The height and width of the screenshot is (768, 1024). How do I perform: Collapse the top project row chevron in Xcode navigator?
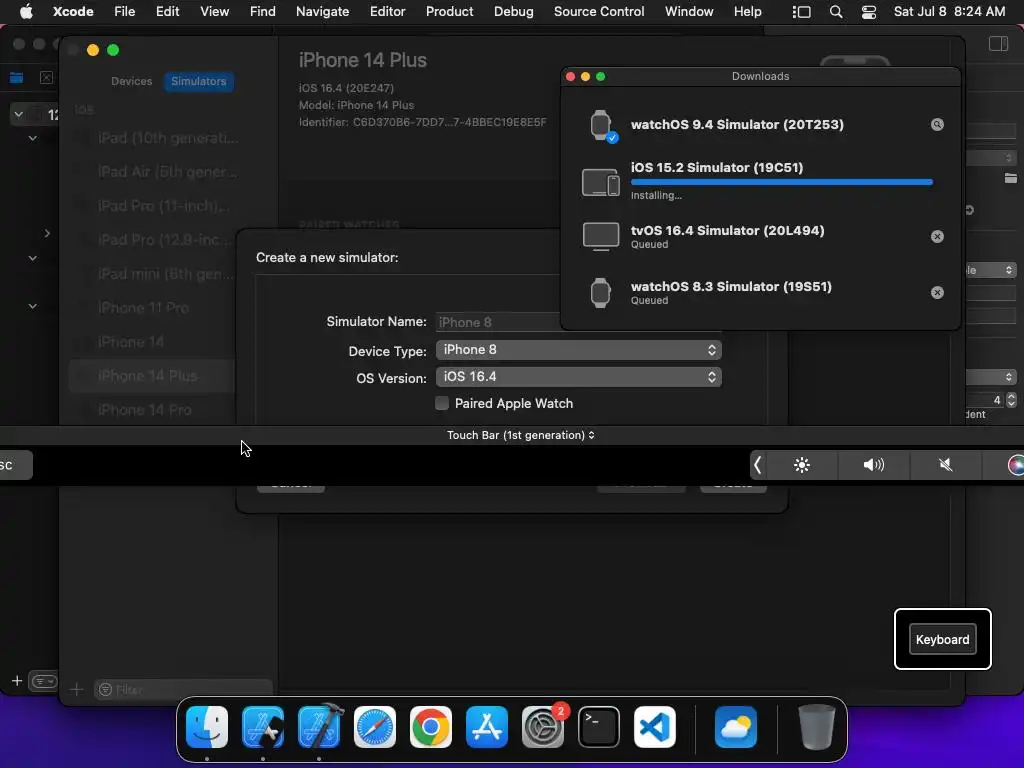pyautogui.click(x=18, y=115)
